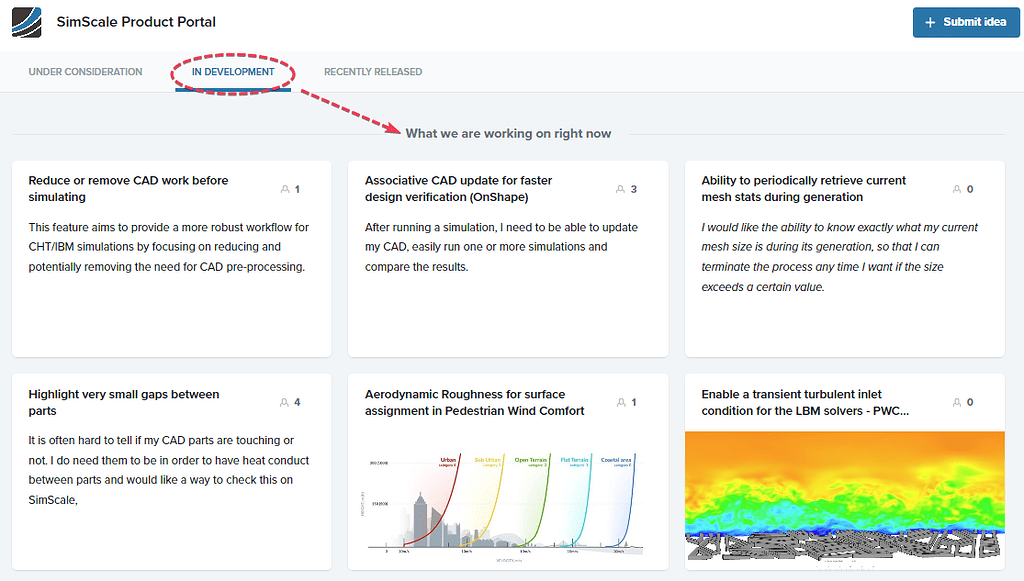The image size is (1024, 581).
Task: Click the voter icon on 'Highlight very small gaps' card
Action: tap(285, 401)
